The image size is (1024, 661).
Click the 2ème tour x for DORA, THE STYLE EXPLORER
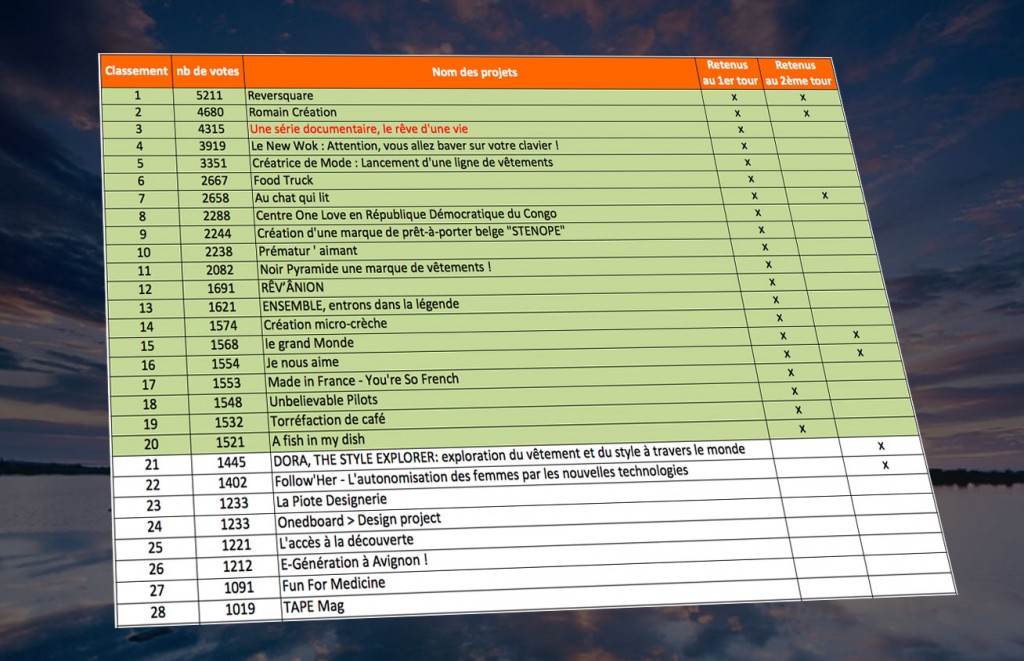(881, 446)
